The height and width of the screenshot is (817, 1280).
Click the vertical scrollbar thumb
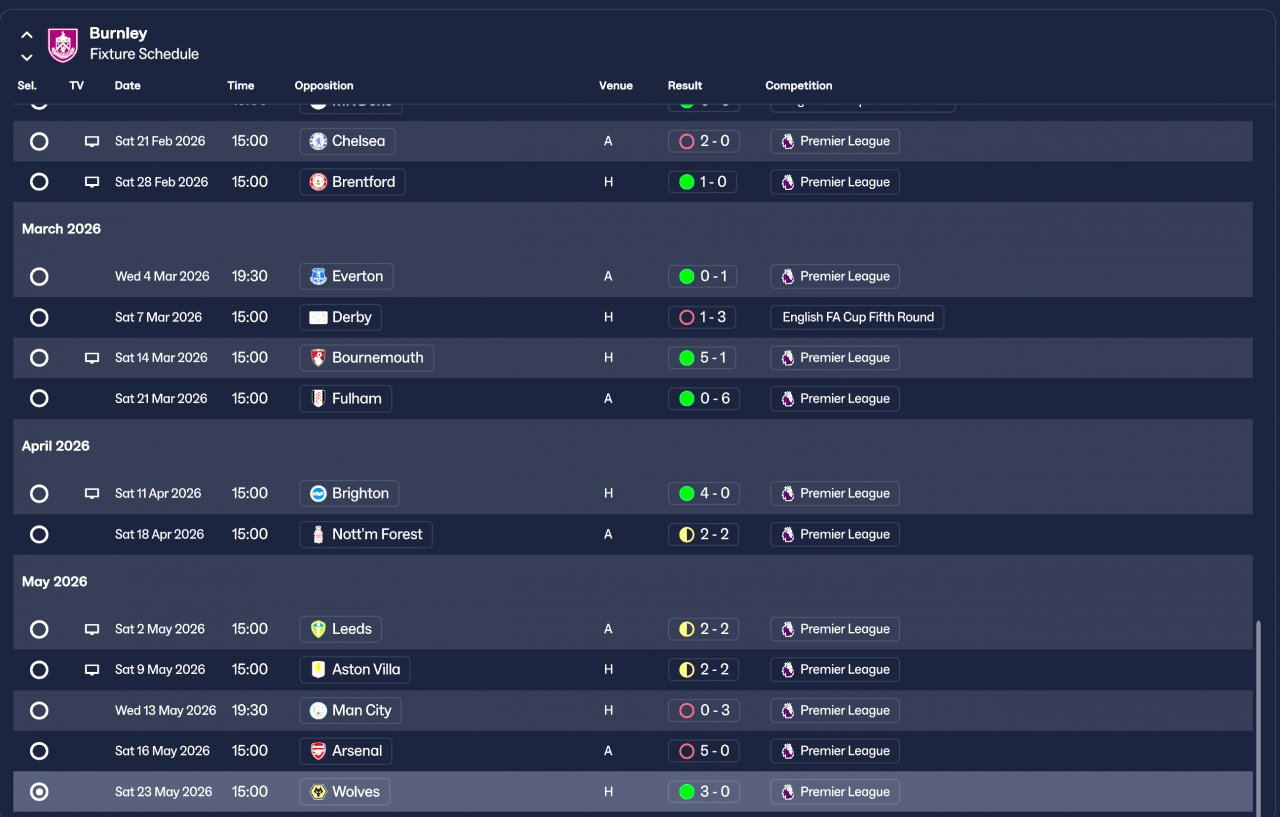click(1258, 716)
